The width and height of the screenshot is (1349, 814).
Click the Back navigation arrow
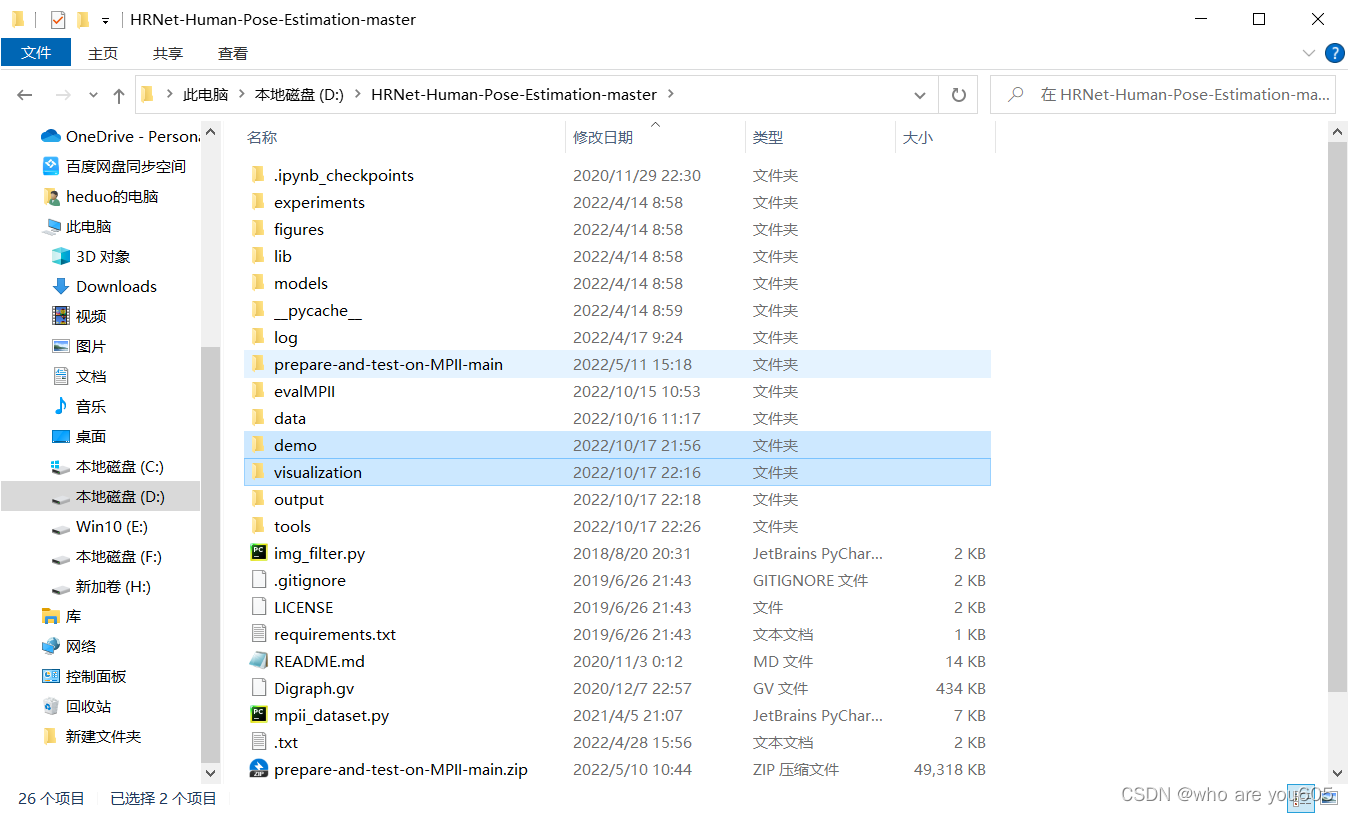pos(24,94)
